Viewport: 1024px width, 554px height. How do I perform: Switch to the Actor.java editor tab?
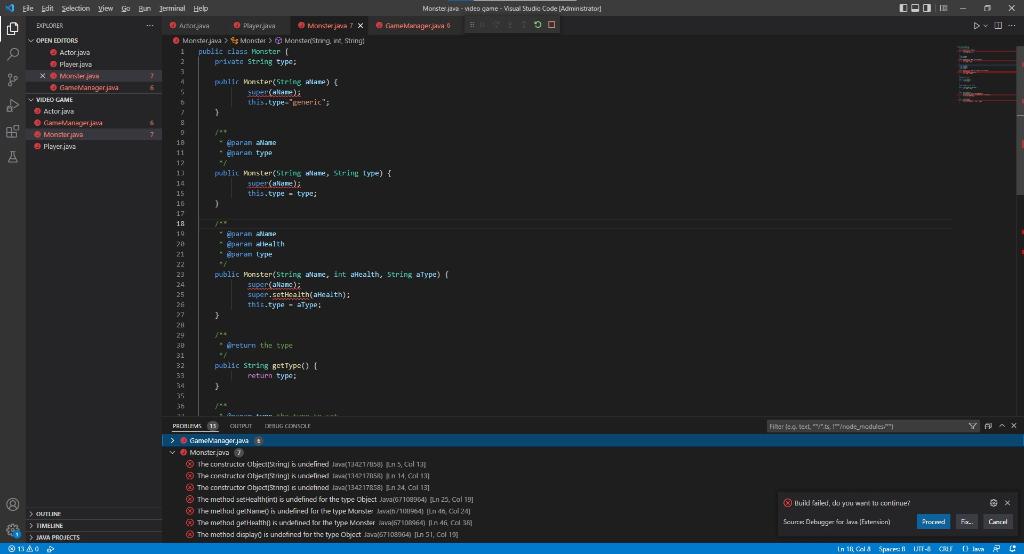point(194,25)
